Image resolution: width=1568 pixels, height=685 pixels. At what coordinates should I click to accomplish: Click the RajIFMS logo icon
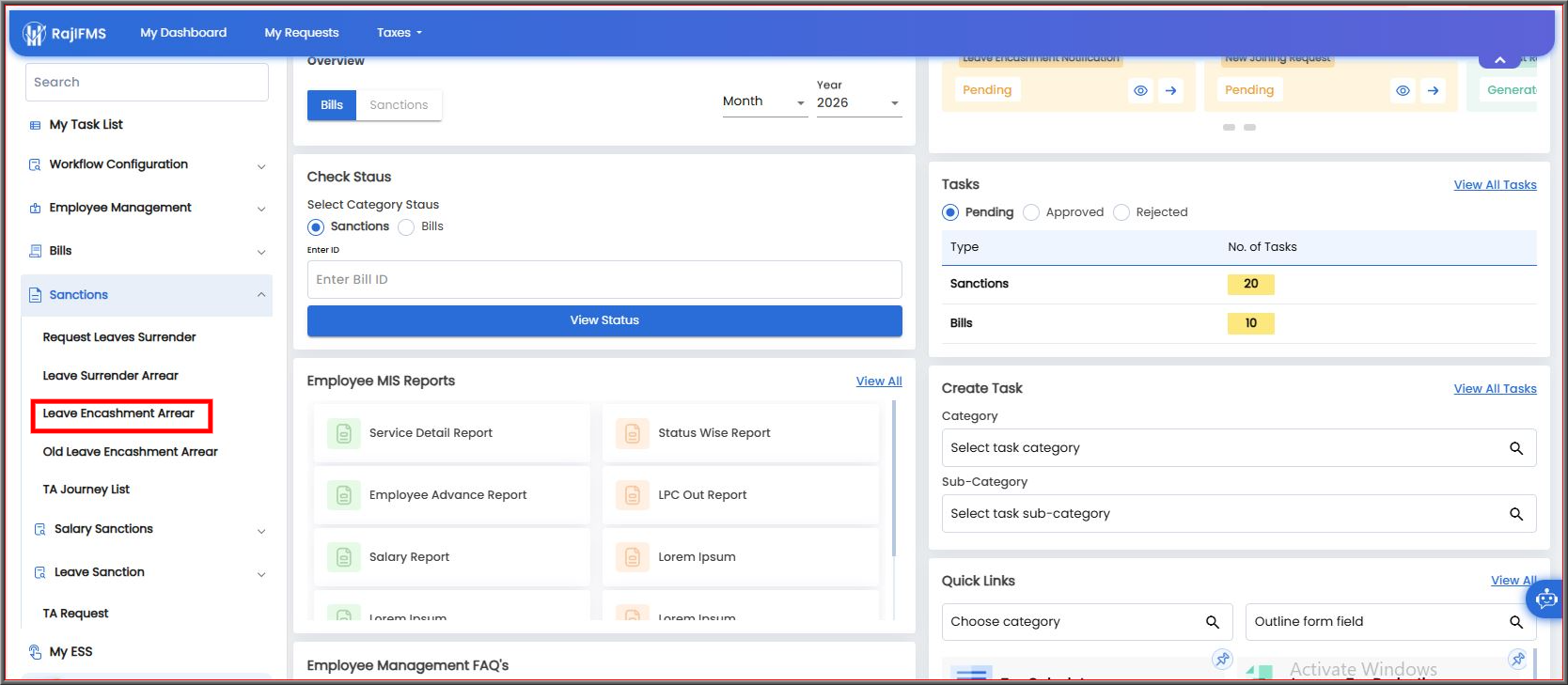[35, 34]
